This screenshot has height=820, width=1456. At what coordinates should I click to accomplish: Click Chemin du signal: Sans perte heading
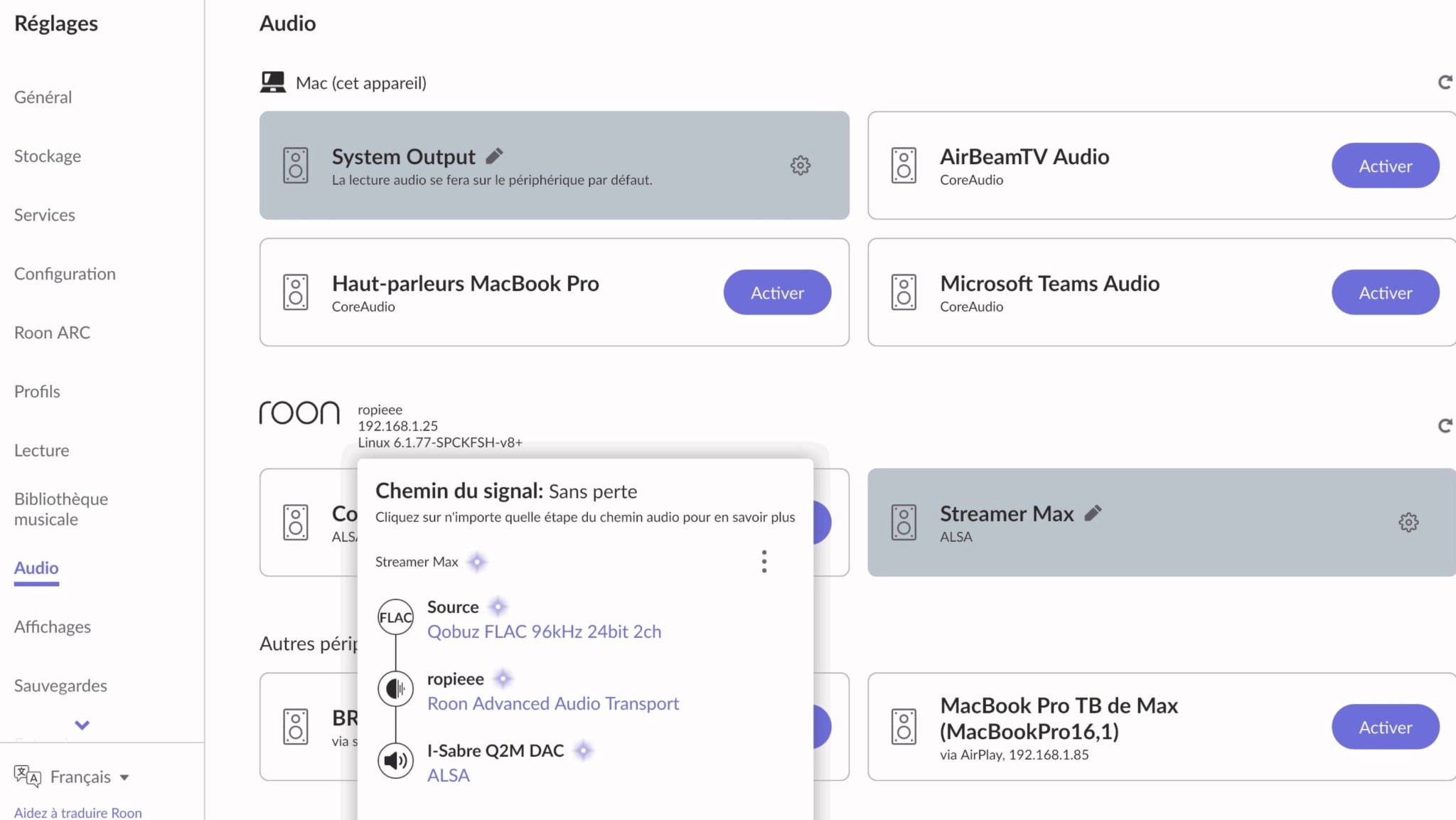click(506, 491)
